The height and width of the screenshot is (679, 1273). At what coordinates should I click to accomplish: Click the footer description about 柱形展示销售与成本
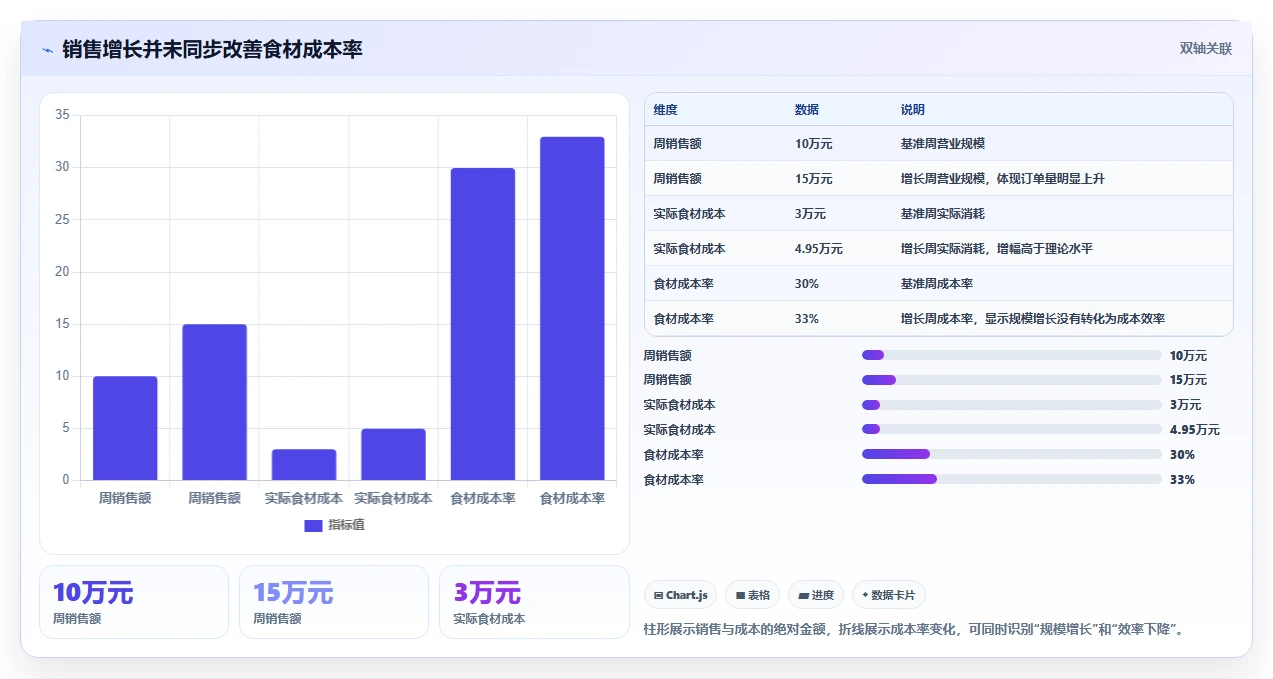(x=914, y=630)
